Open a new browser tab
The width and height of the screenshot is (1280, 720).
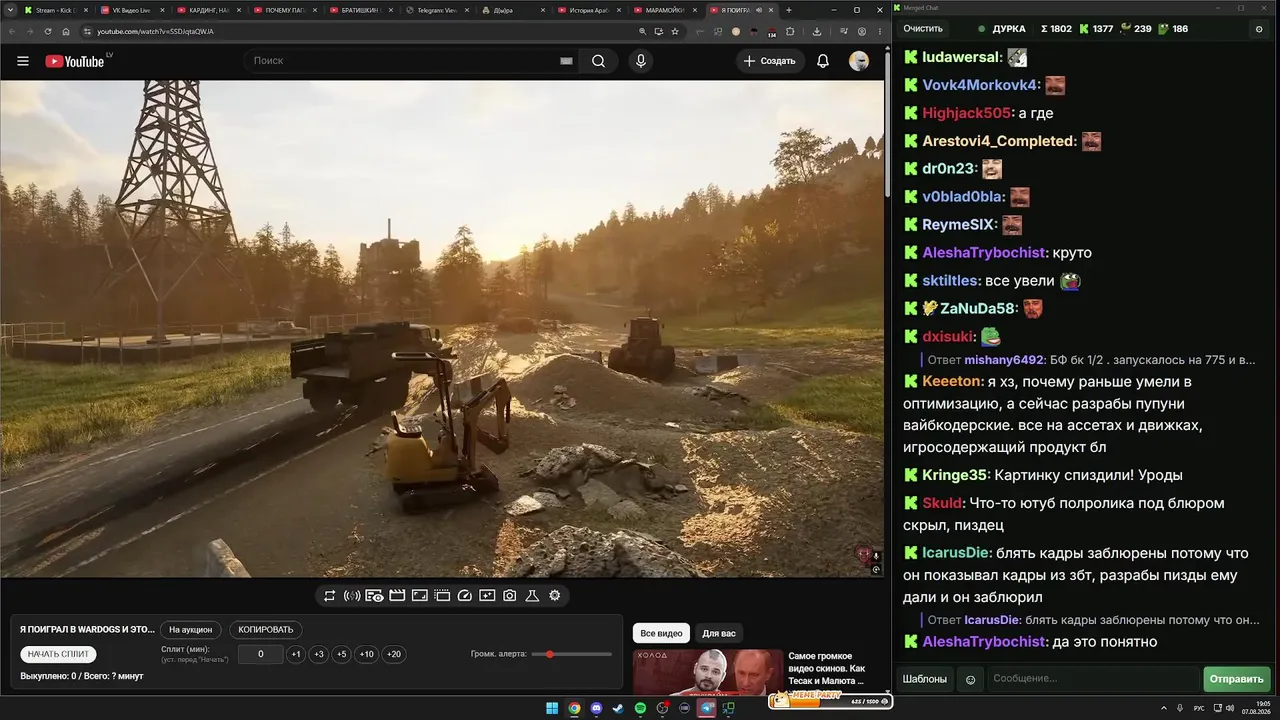[x=789, y=10]
